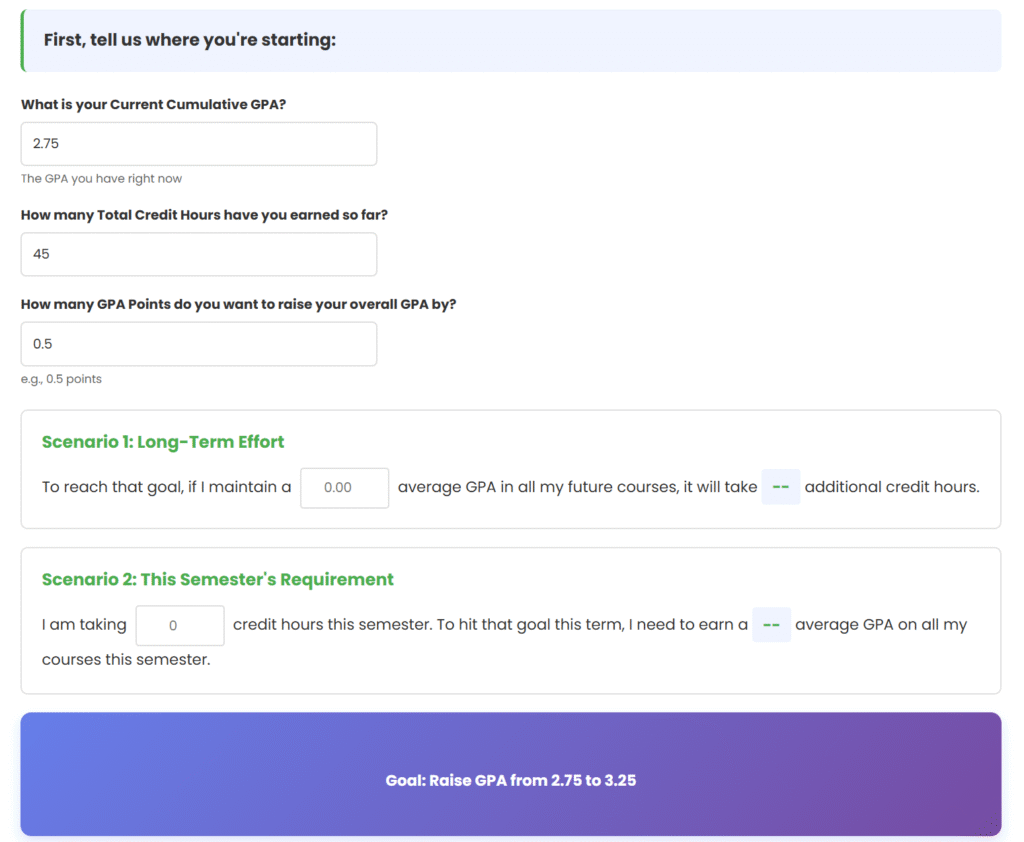Image resolution: width=1024 pixels, height=842 pixels.
Task: Select the 'Scenario 1: Long-Term Effort' heading
Action: pos(163,442)
